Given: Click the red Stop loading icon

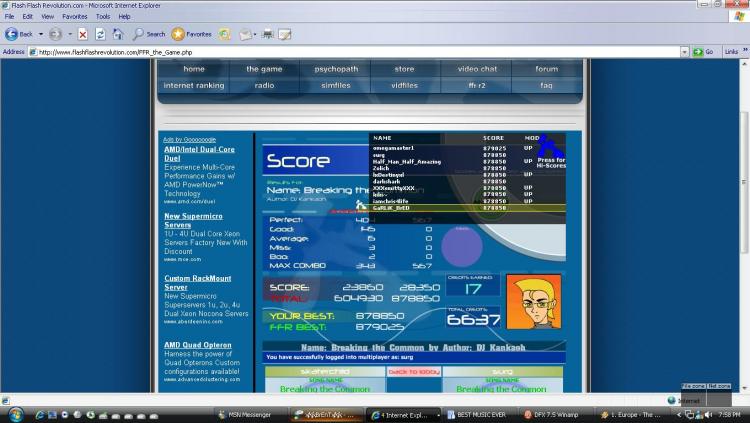Looking at the screenshot, I should coord(83,34).
